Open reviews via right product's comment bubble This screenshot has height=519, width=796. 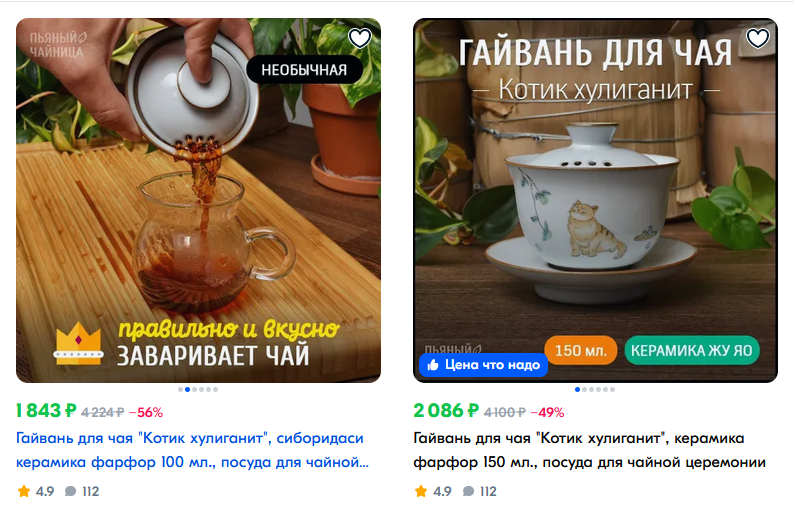point(468,491)
